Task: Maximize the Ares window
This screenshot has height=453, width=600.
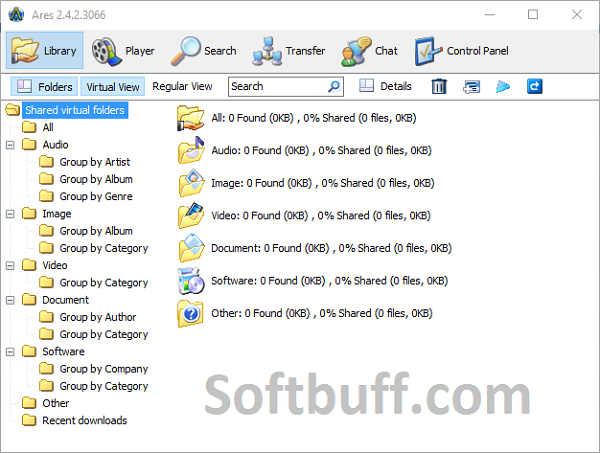Action: tap(533, 15)
